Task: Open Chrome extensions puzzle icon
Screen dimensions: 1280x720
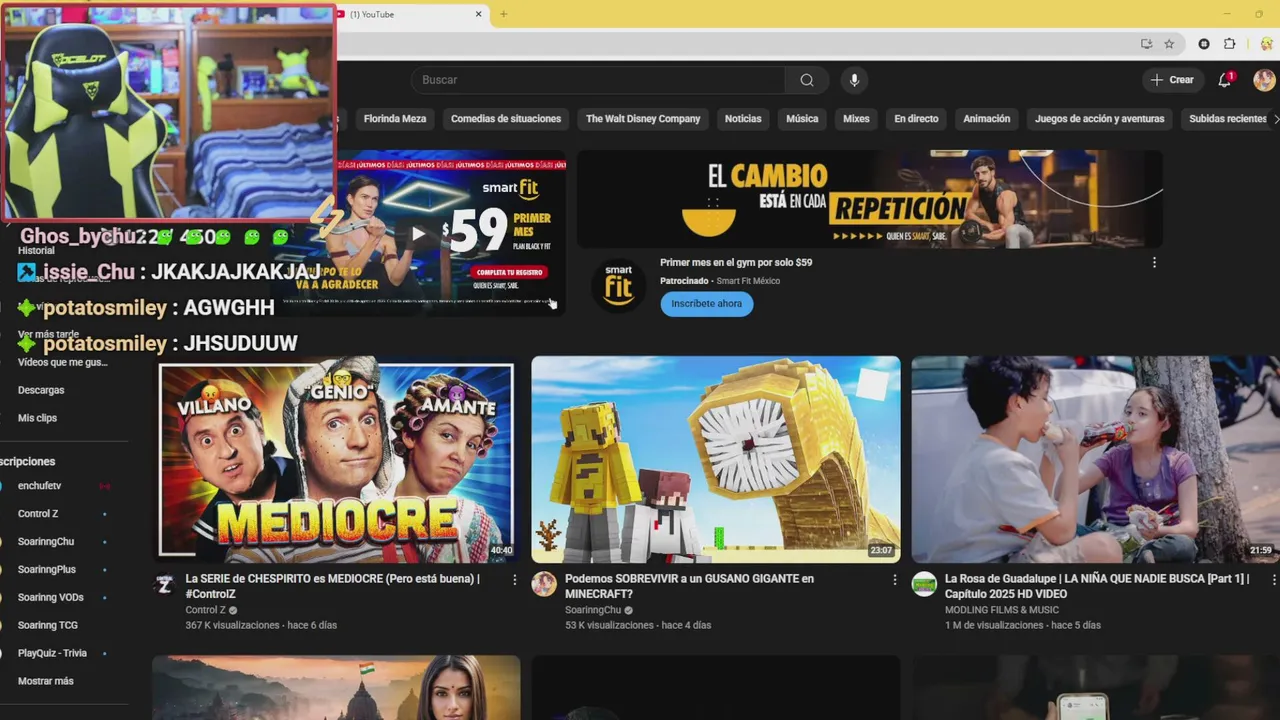Action: click(x=1230, y=44)
